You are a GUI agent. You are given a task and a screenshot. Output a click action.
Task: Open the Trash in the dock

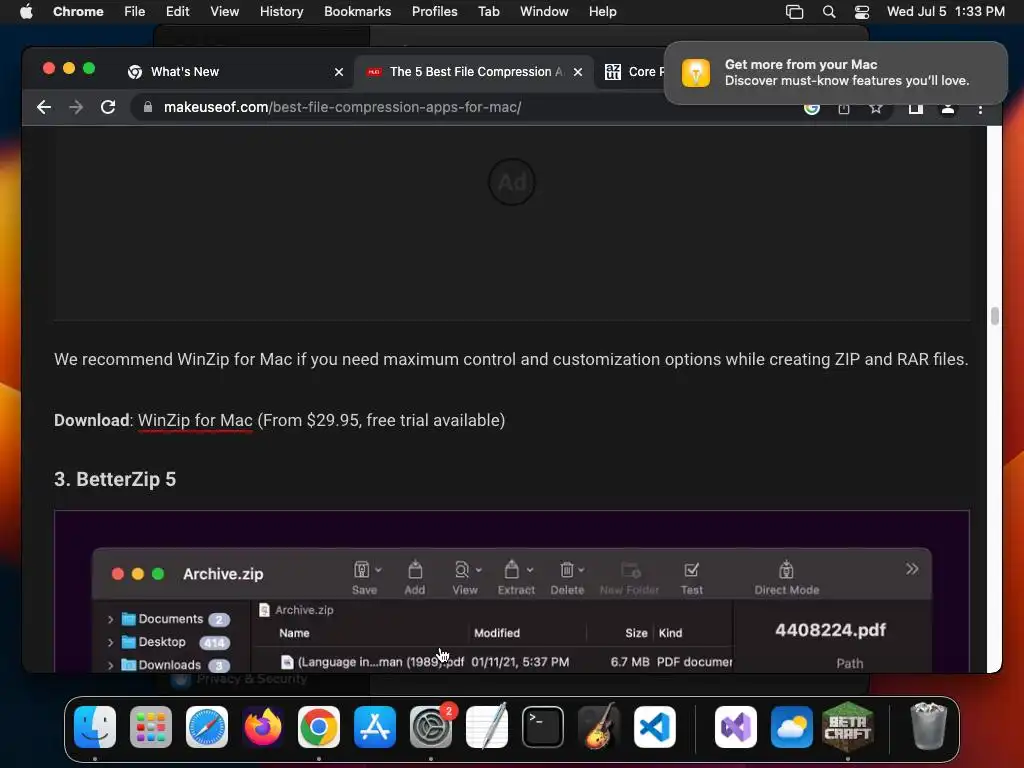click(x=928, y=727)
